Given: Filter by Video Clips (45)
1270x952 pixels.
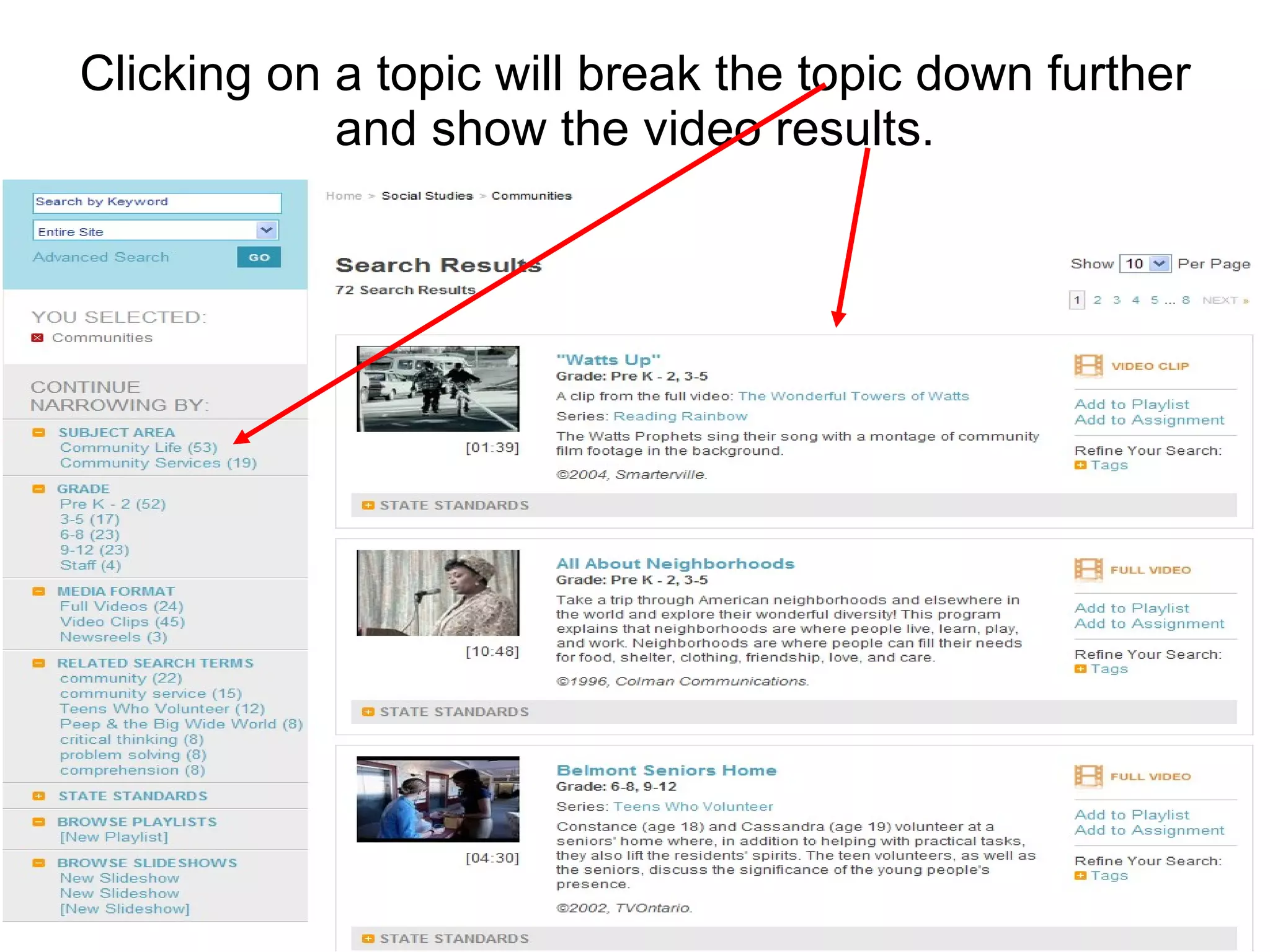Looking at the screenshot, I should tap(123, 622).
